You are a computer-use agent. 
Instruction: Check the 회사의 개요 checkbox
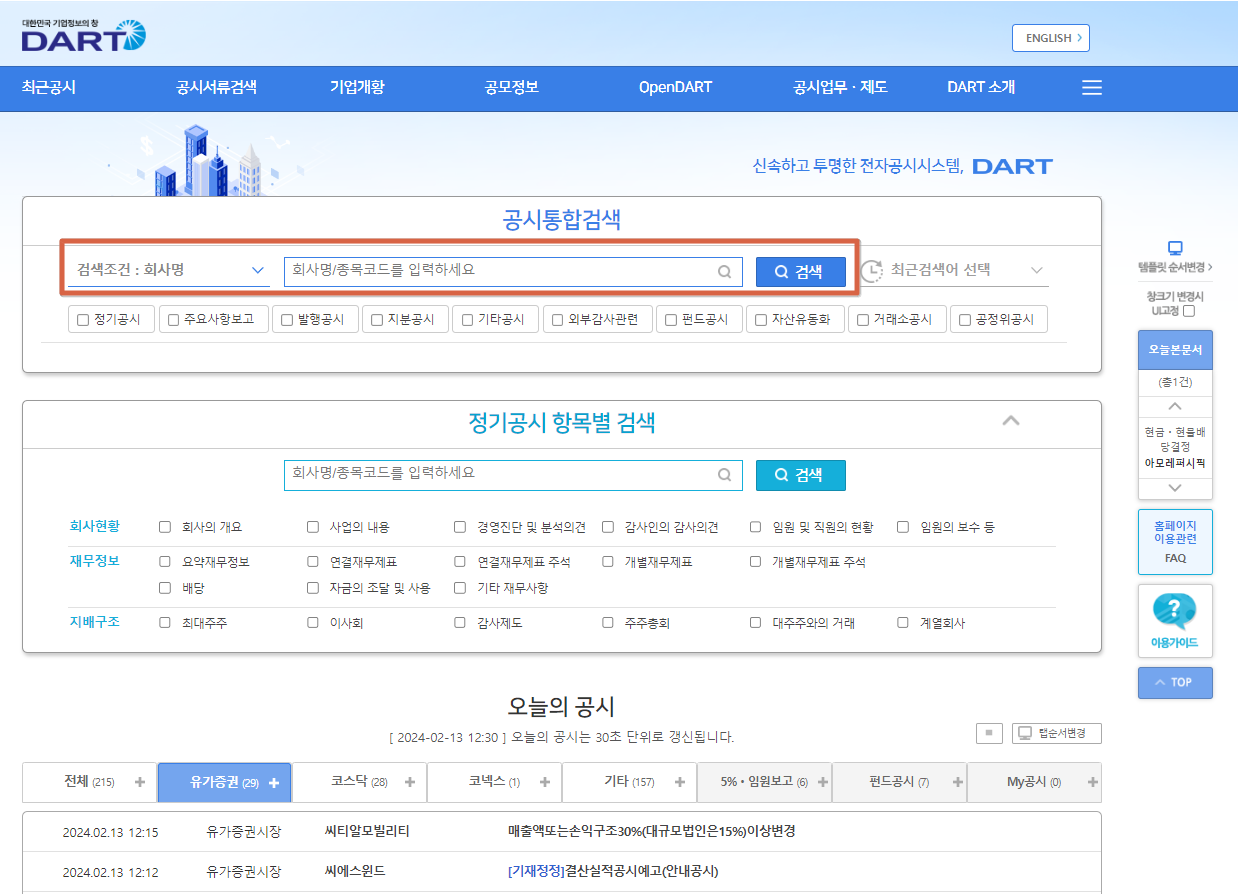(164, 526)
